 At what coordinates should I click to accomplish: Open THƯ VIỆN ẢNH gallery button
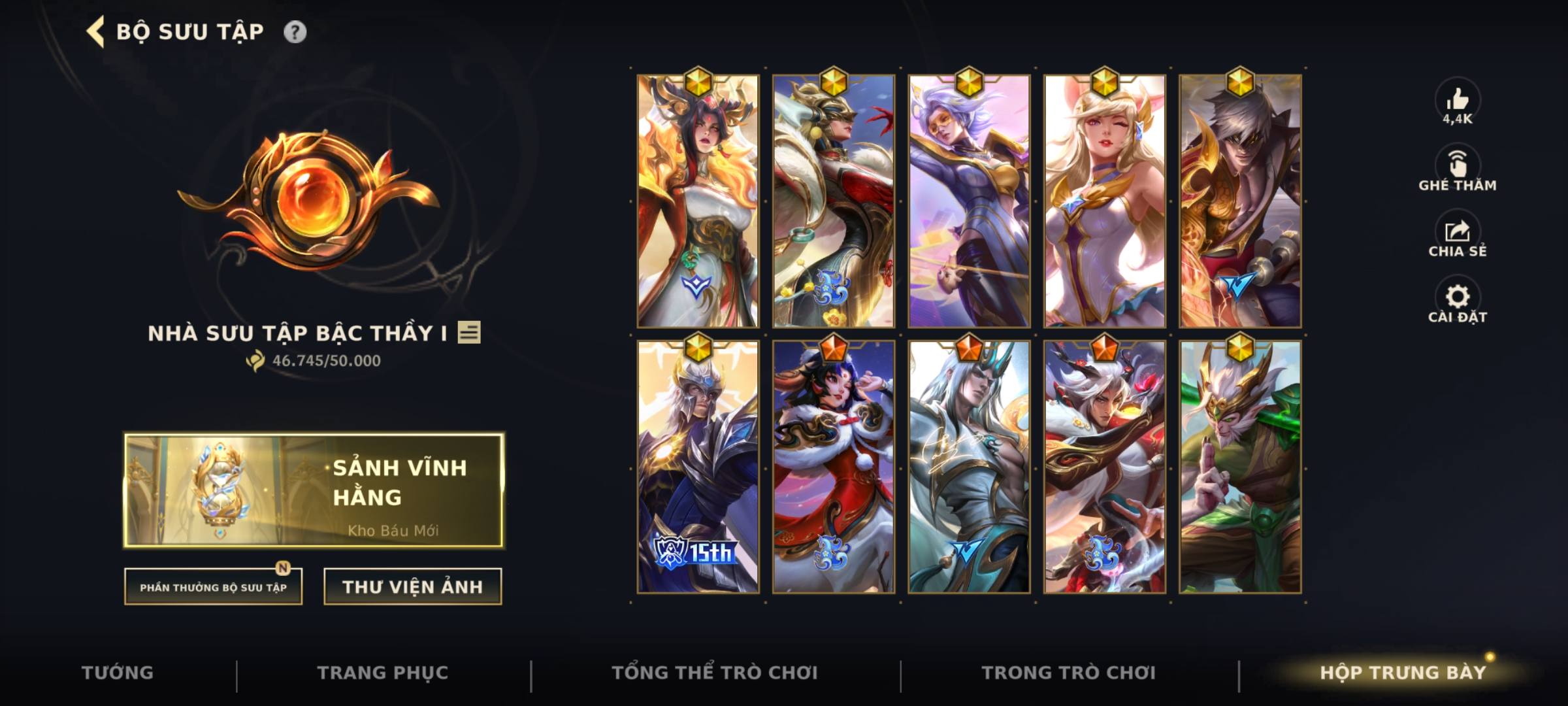point(413,587)
